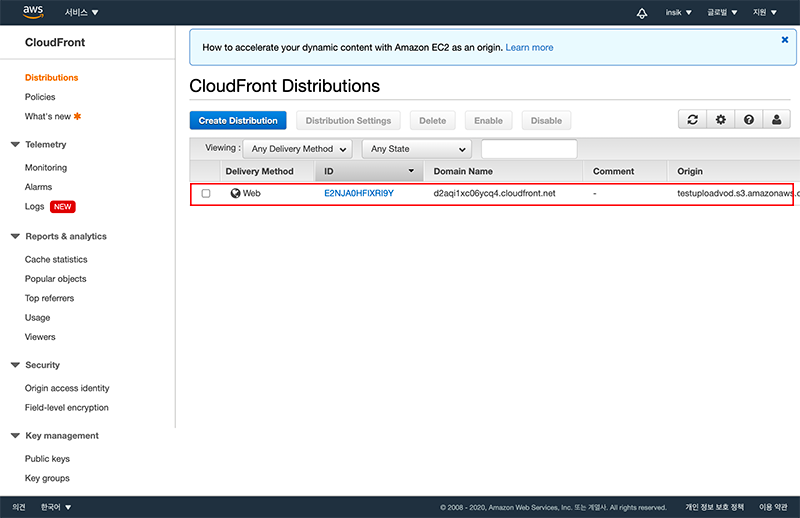
Task: Open Origin access identity
Action: [67, 388]
